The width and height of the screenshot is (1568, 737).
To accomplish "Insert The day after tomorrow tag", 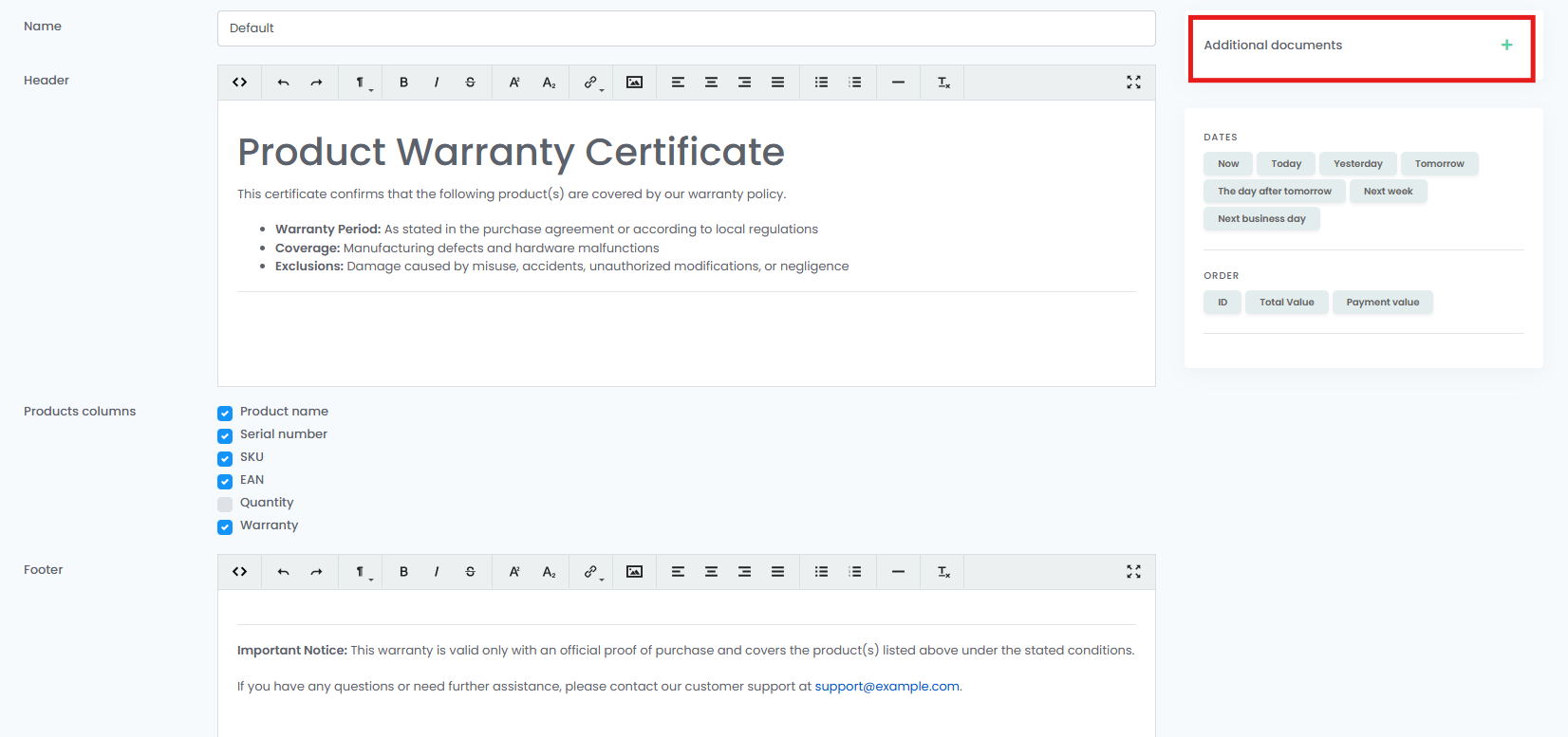I will point(1275,192).
